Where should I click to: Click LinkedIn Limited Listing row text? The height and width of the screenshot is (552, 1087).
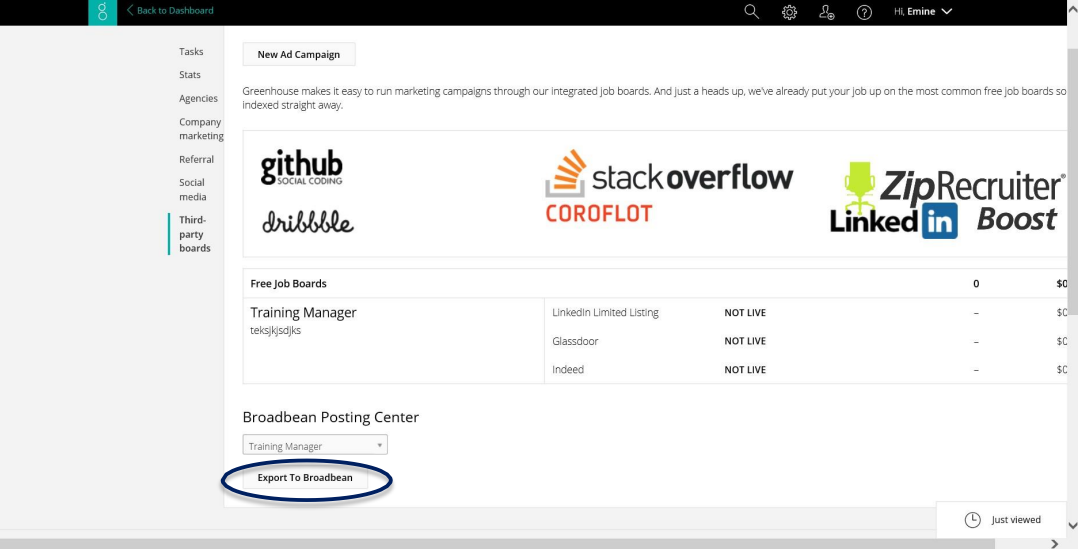[605, 313]
